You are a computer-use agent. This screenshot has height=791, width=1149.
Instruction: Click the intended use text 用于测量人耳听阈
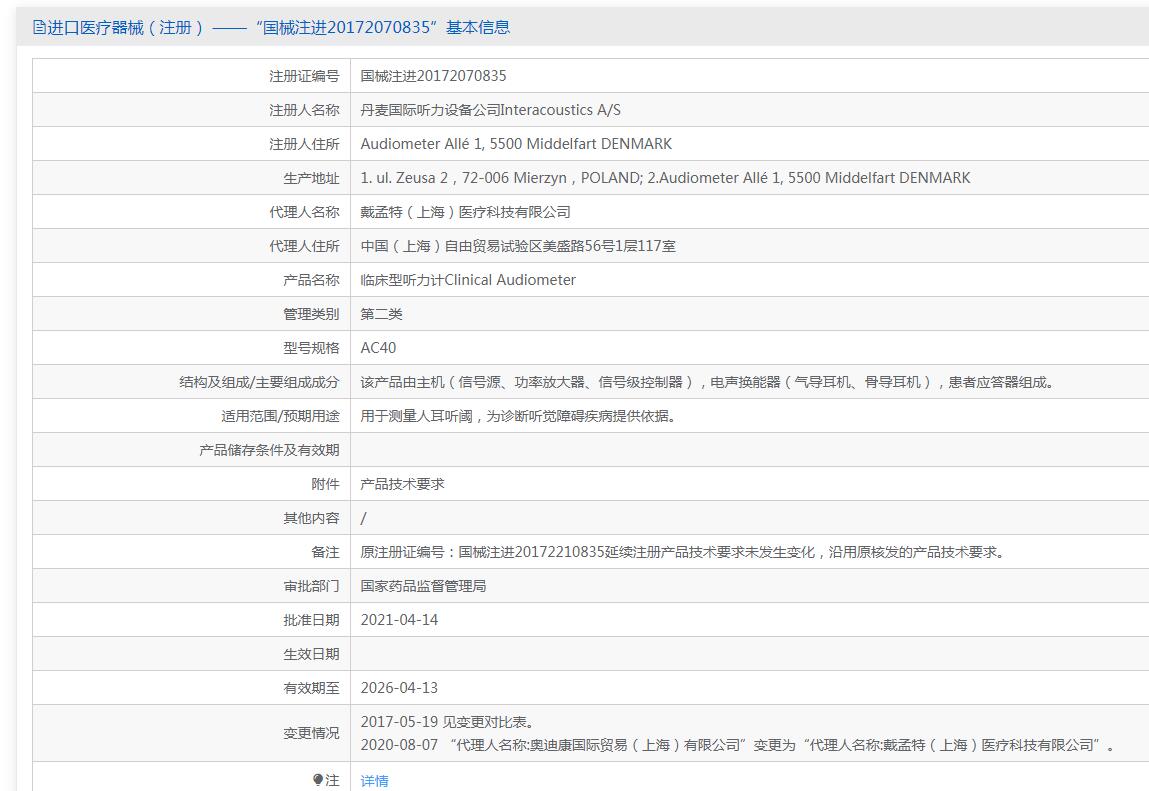pyautogui.click(x=518, y=416)
